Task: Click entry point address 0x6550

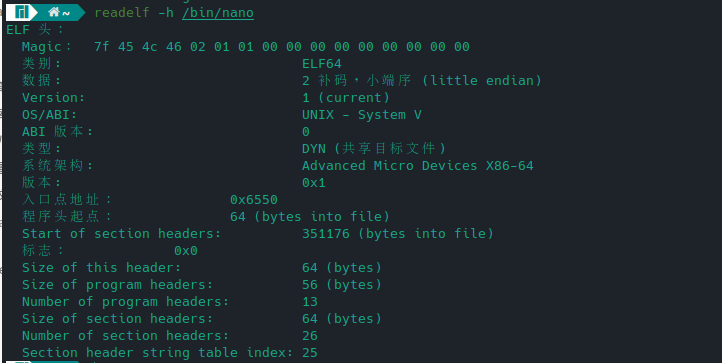Action: tap(254, 199)
